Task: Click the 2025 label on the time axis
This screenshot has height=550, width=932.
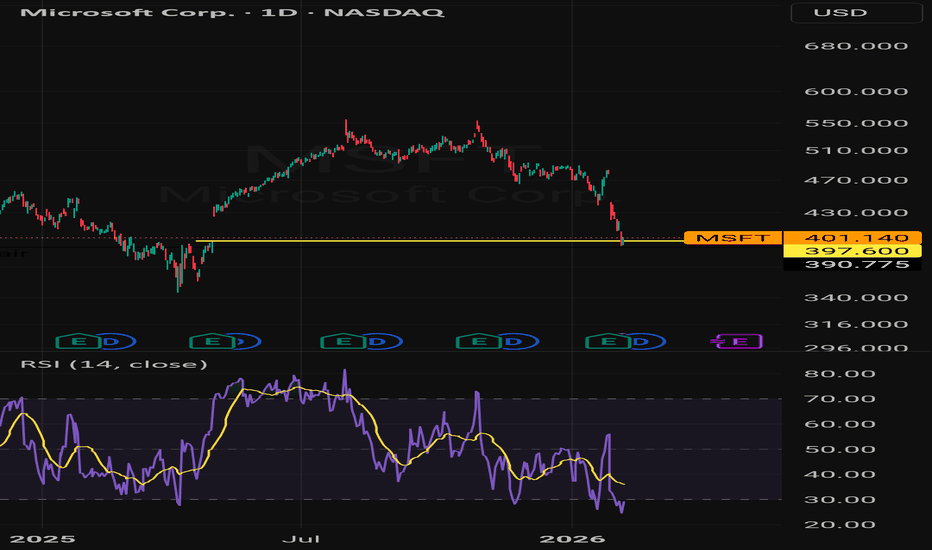Action: (x=43, y=539)
